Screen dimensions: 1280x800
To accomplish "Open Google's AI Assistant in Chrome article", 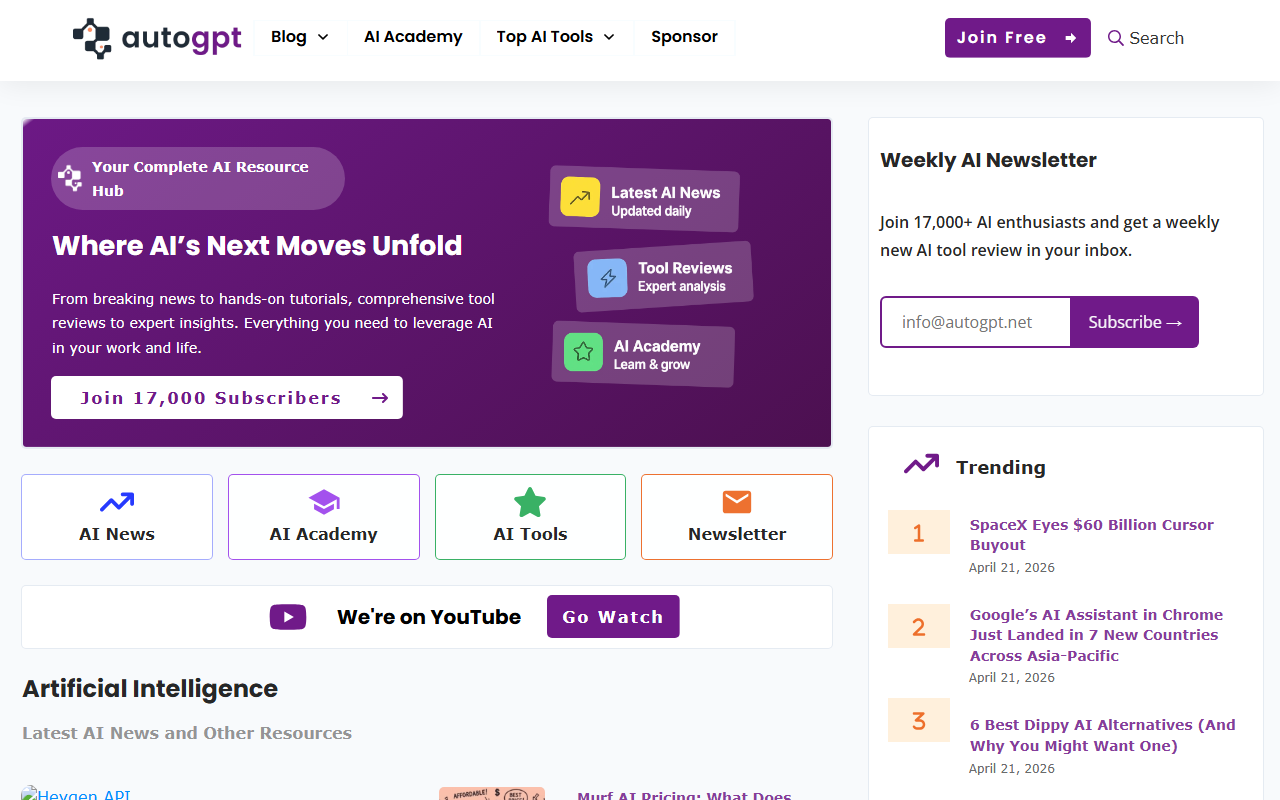I will pos(1096,635).
